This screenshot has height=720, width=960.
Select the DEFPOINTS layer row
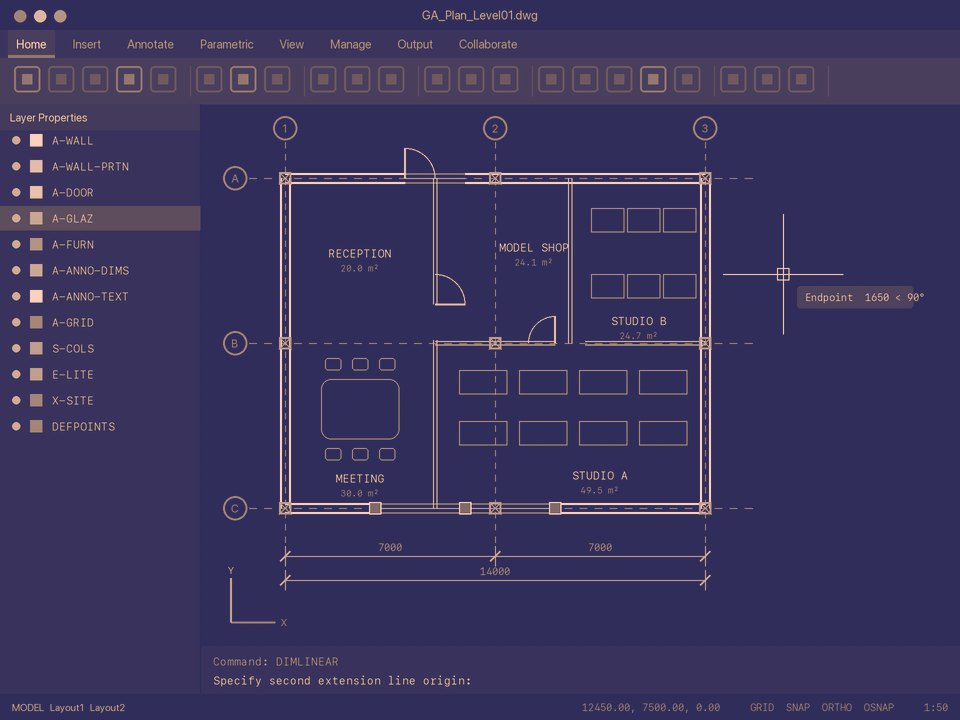pos(100,427)
